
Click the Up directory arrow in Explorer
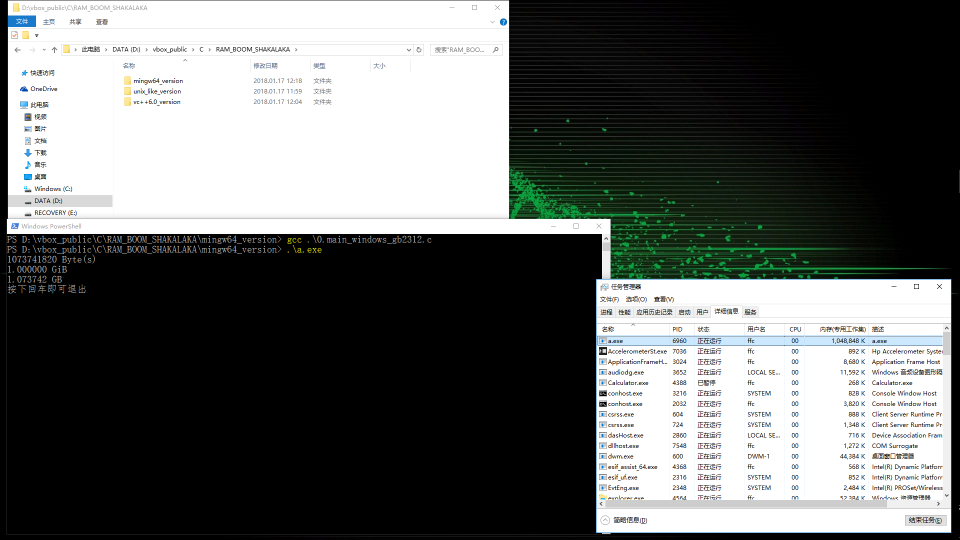53,49
